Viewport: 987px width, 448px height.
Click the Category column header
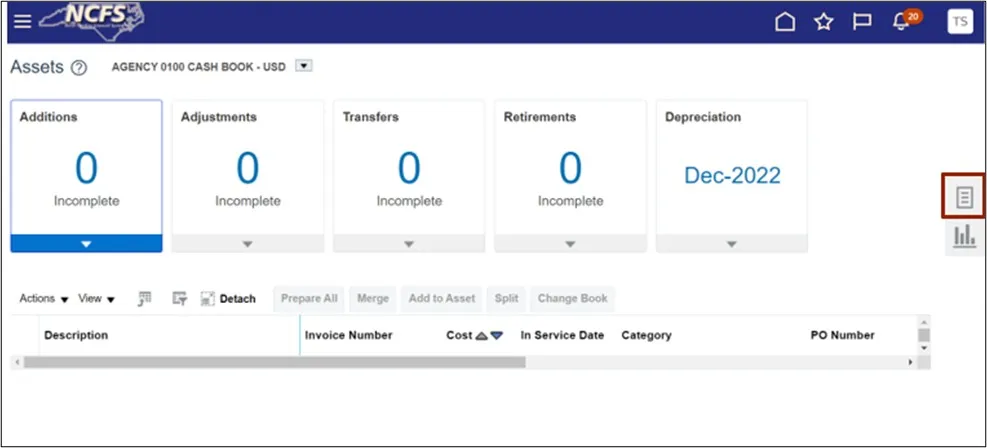coord(646,335)
